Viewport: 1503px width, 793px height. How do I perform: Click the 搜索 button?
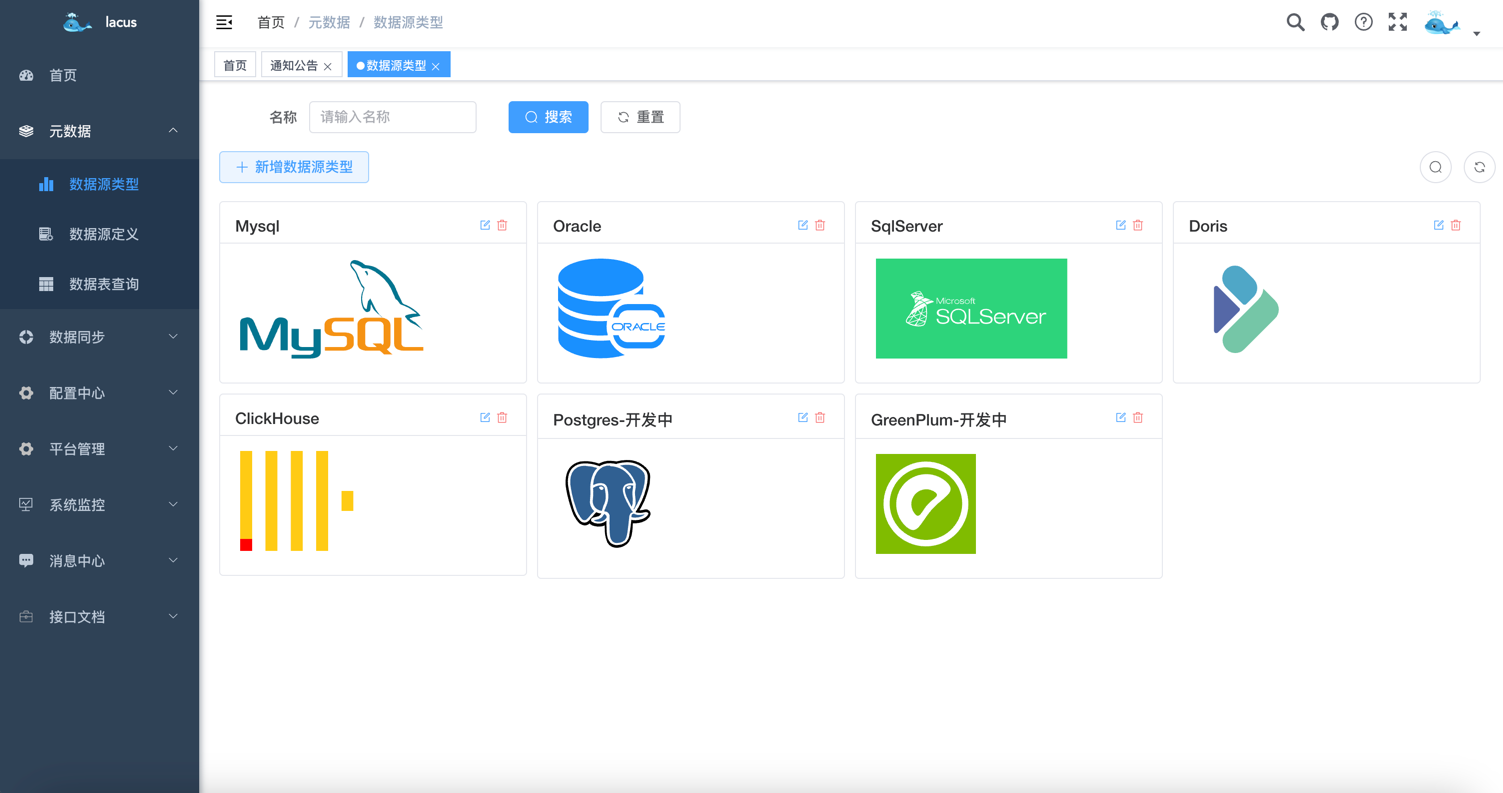(x=548, y=117)
